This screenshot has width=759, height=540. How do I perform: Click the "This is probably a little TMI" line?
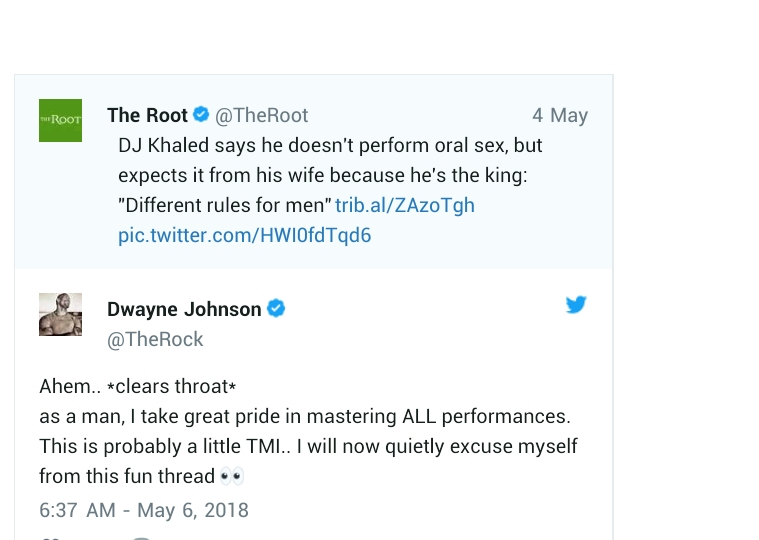(308, 446)
